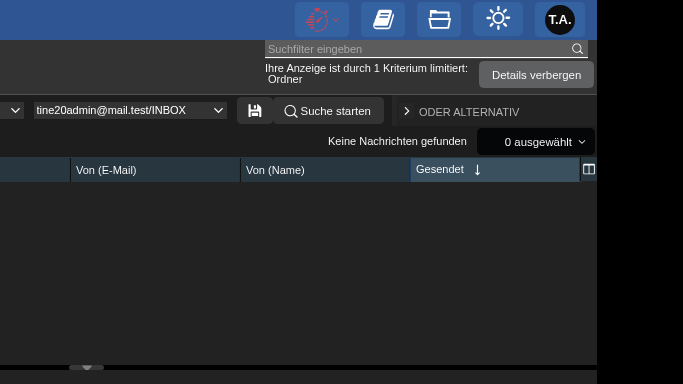Screen dimensions: 683x384
Task: Sort by Von (E-Mail) column
Action: 156,170
